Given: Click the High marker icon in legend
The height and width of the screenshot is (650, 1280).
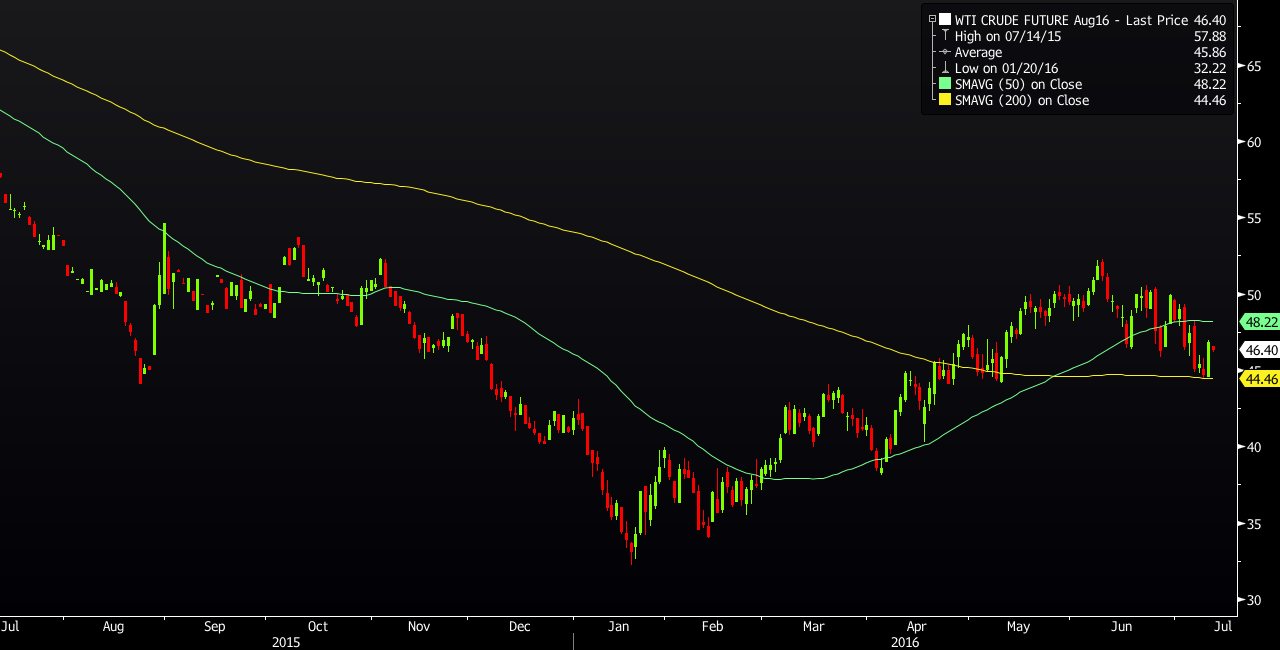Looking at the screenshot, I should tap(945, 36).
